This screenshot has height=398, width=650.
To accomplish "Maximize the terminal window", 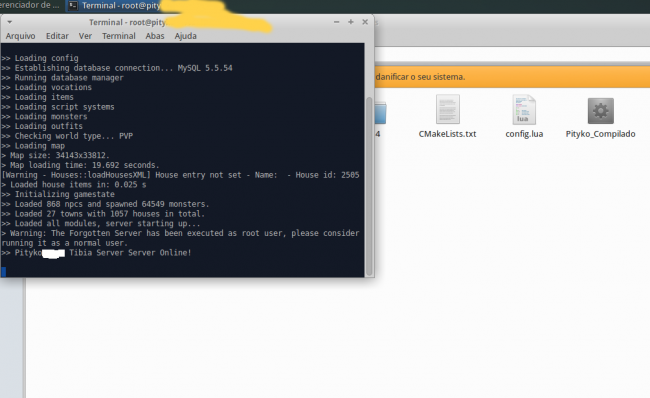I will pyautogui.click(x=351, y=22).
